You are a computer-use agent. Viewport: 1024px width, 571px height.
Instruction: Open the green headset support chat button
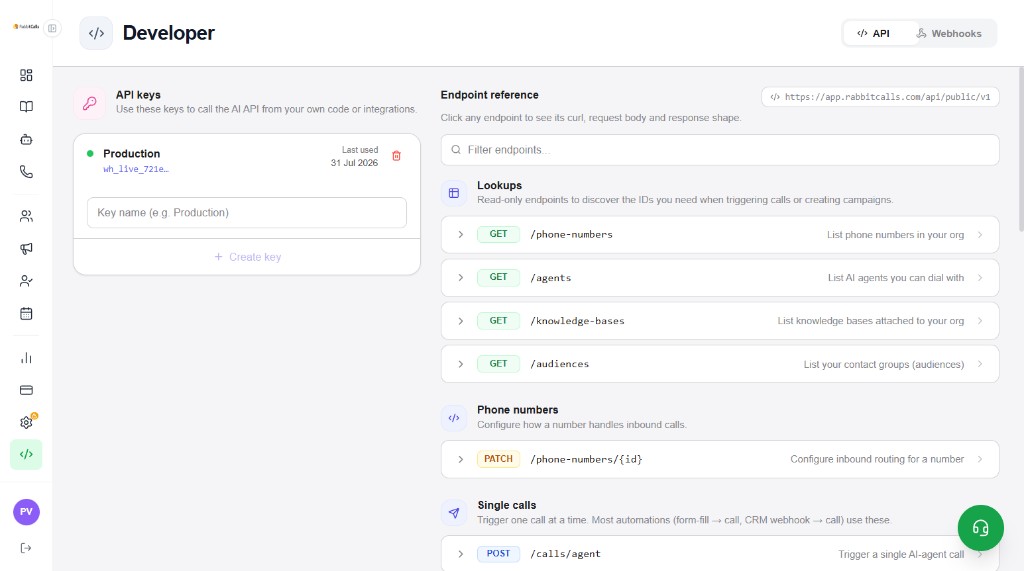(980, 528)
